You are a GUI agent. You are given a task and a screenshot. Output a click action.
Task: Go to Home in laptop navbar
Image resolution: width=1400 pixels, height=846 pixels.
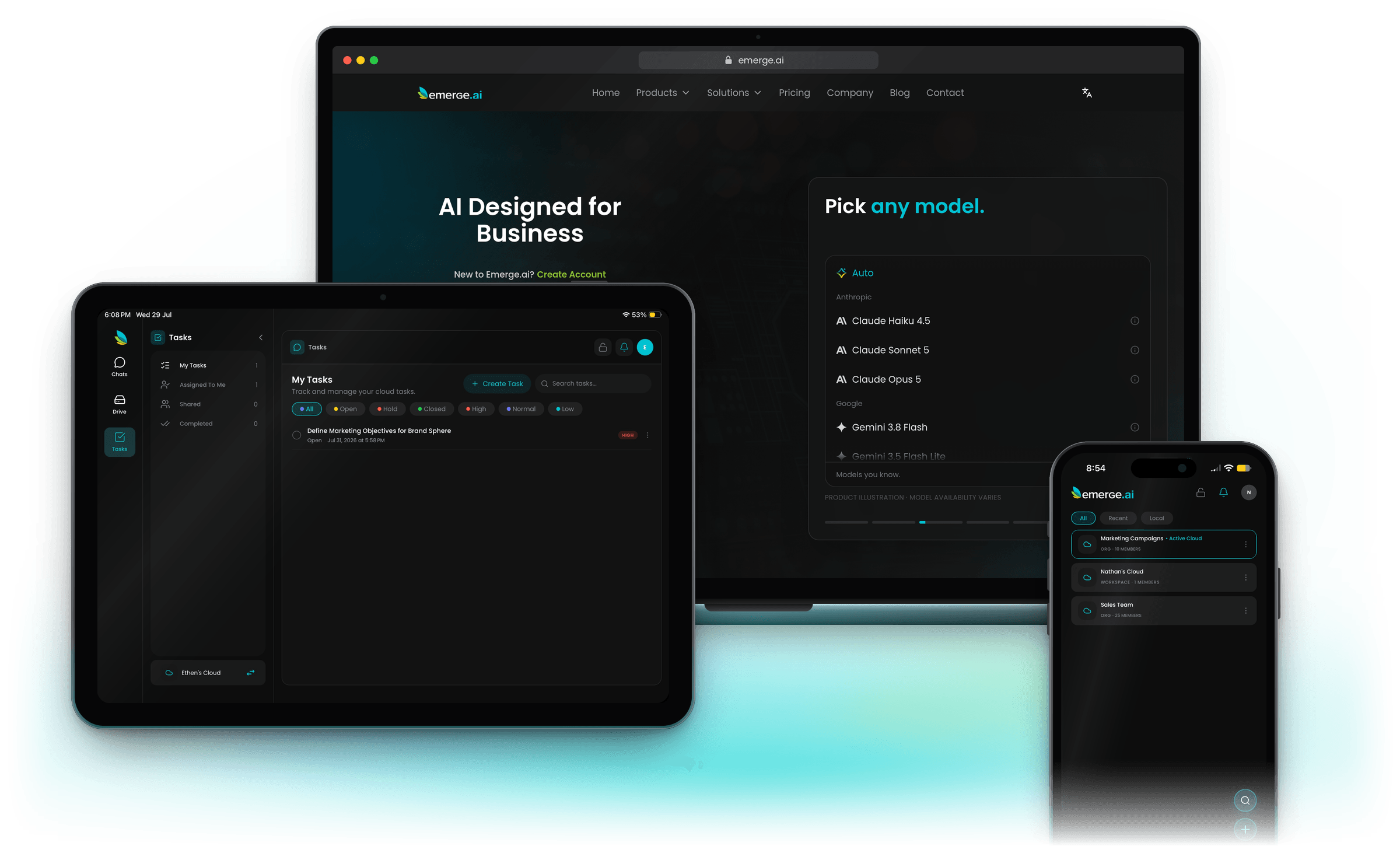605,93
